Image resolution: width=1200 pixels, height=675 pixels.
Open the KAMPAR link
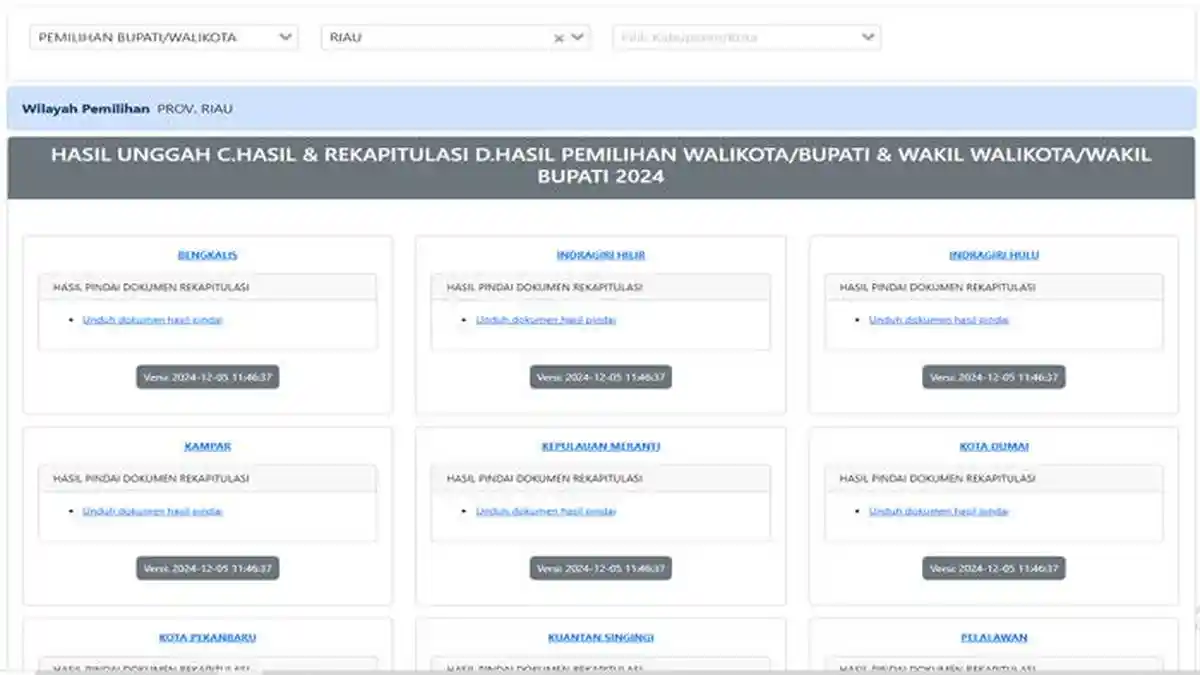[207, 446]
